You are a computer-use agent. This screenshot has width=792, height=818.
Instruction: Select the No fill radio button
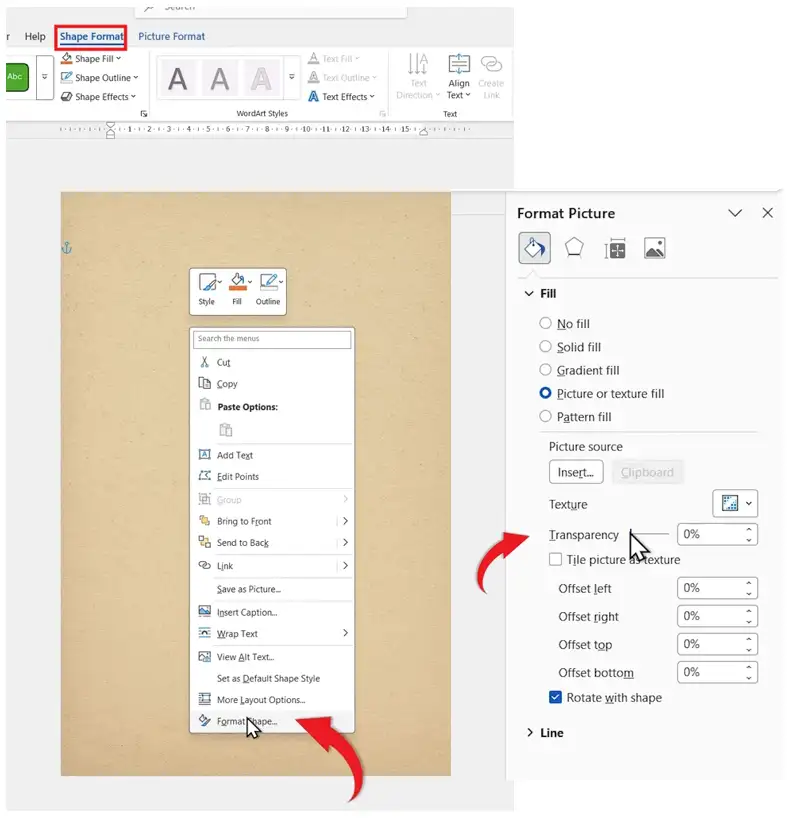pyautogui.click(x=545, y=323)
